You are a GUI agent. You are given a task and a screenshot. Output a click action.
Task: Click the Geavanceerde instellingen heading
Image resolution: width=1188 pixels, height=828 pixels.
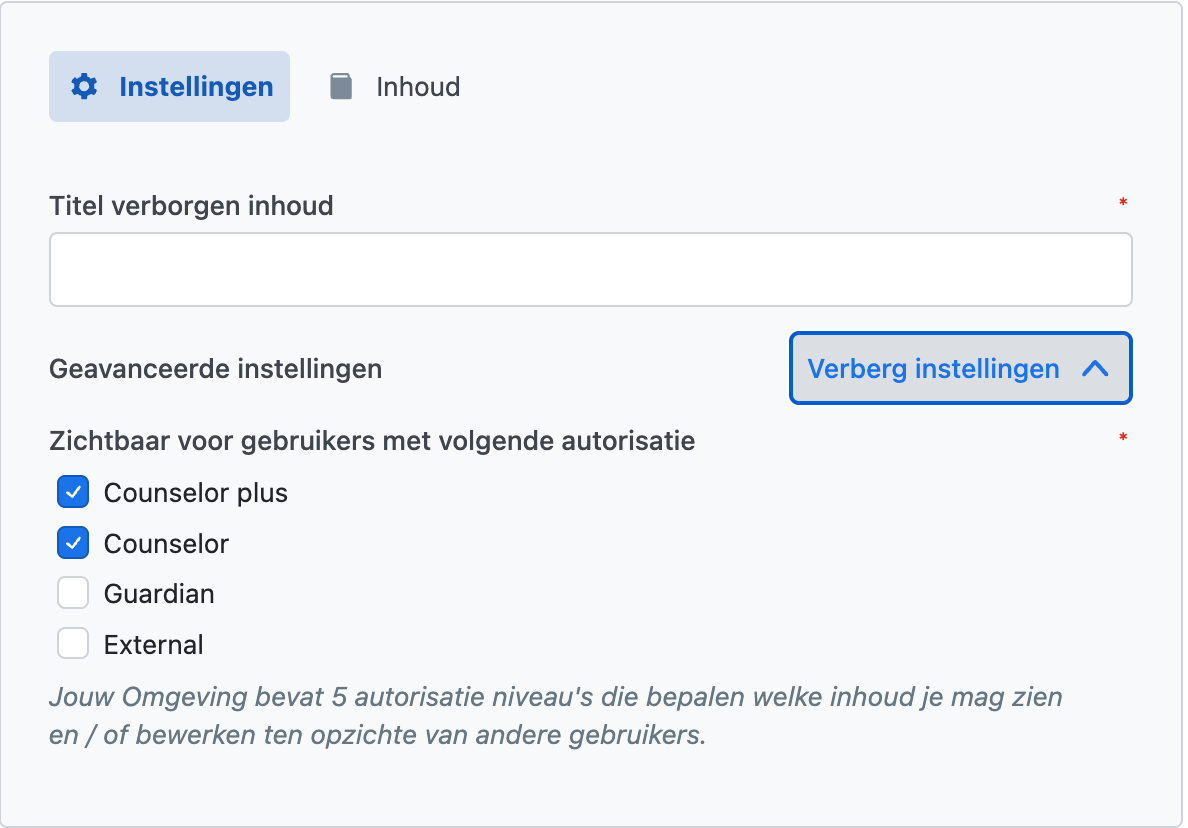coord(215,369)
